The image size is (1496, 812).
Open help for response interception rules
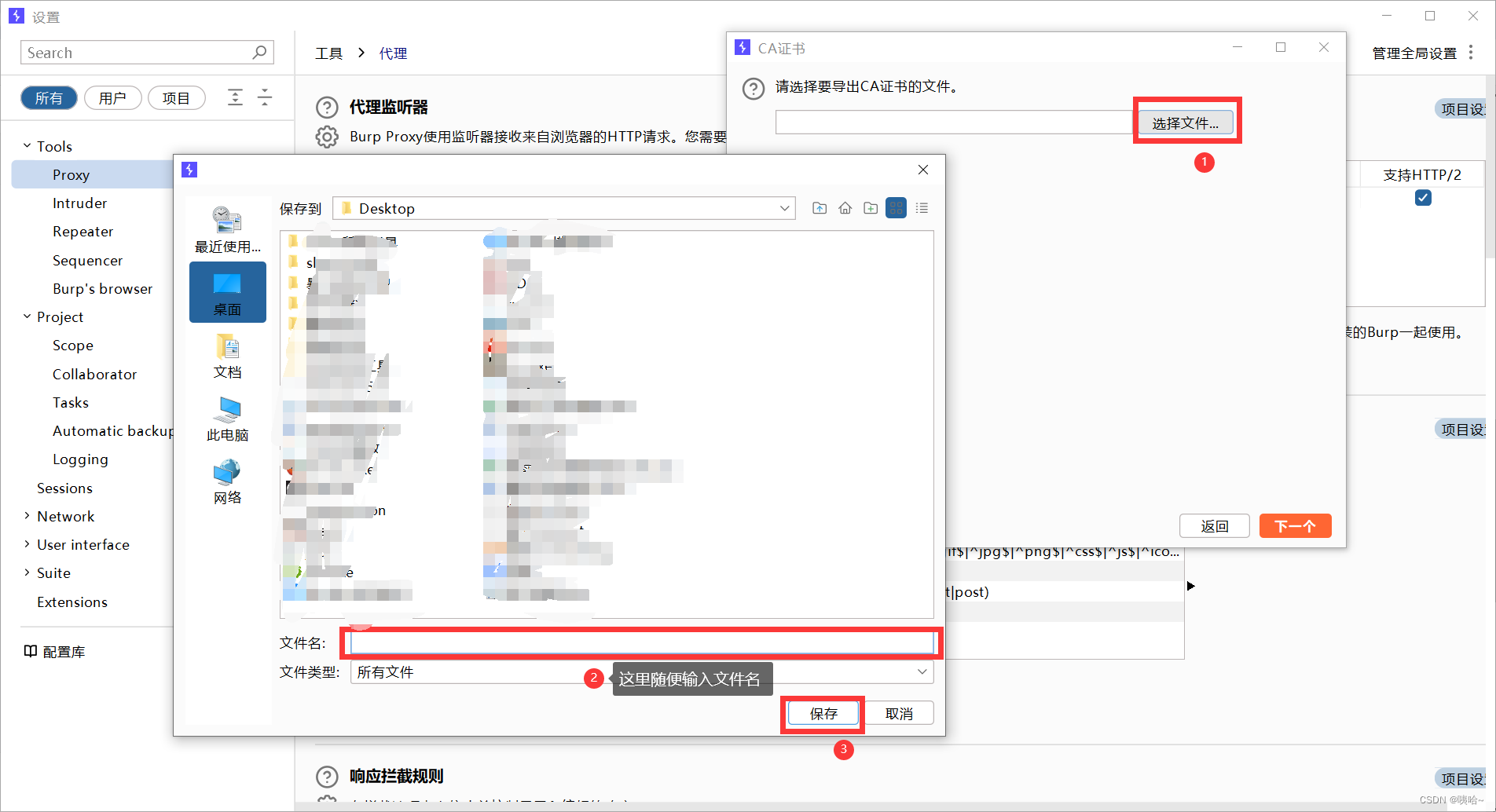click(x=327, y=777)
